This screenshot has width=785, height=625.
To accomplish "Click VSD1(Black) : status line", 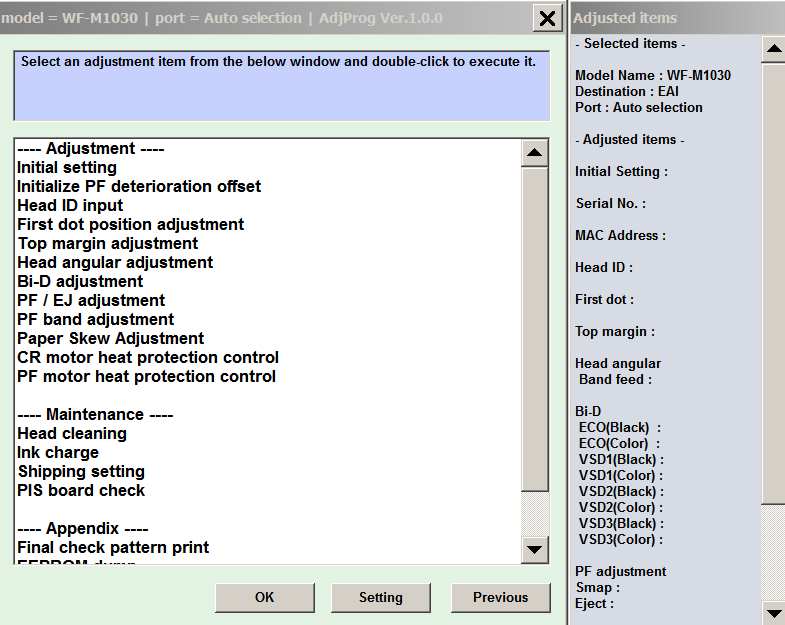I will tap(621, 460).
